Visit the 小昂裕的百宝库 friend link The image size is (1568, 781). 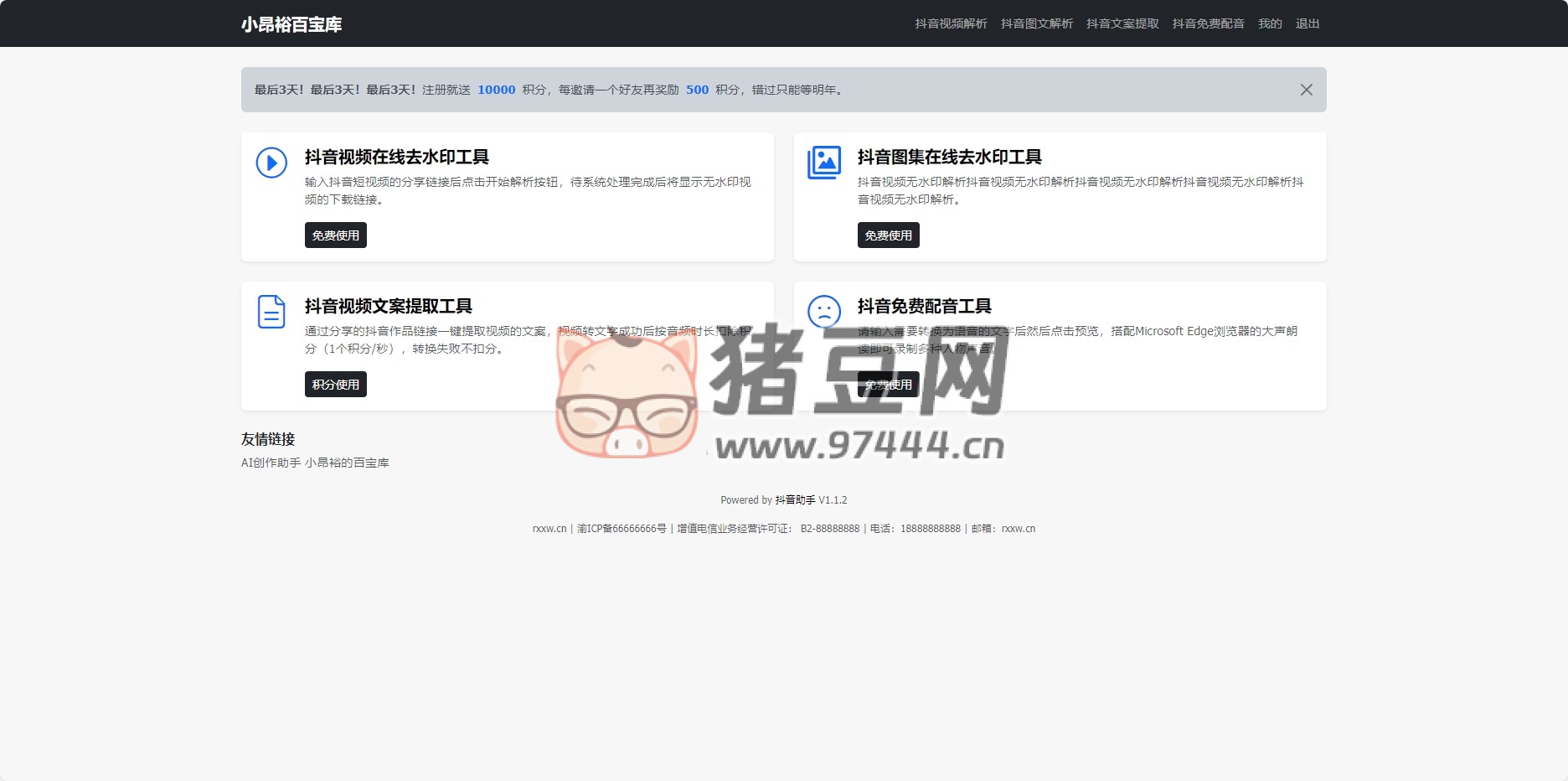pos(347,463)
